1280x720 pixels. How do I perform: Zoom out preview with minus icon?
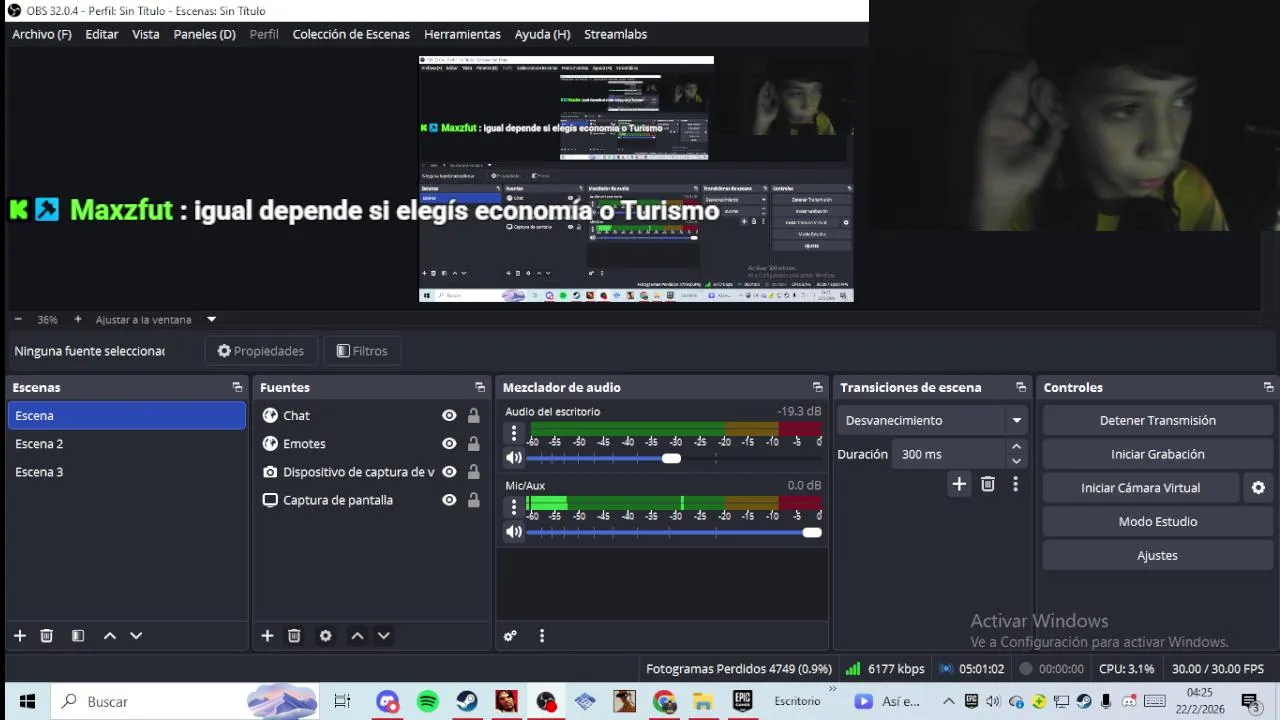tap(18, 320)
